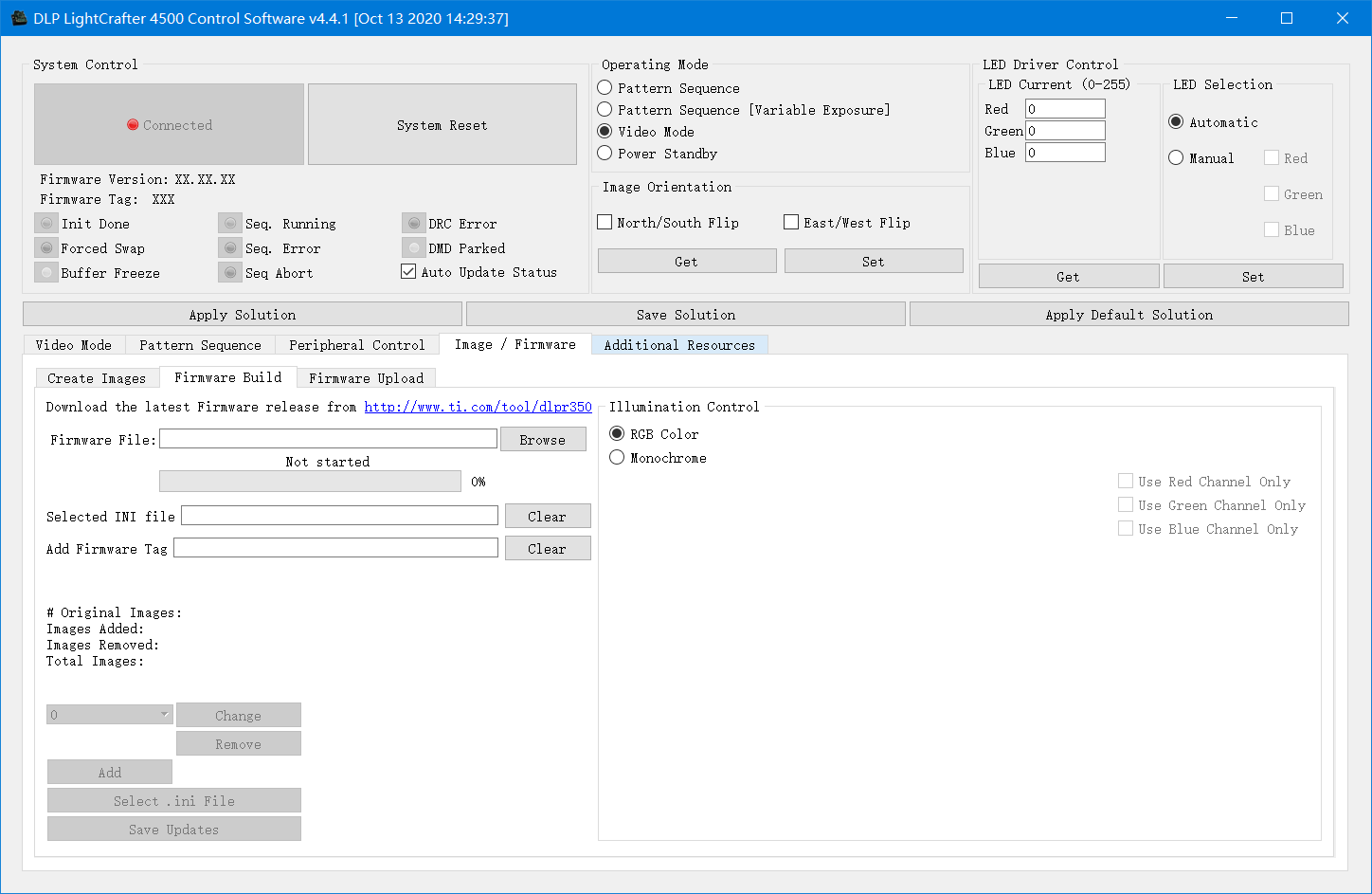Click the Add button

coord(110,772)
